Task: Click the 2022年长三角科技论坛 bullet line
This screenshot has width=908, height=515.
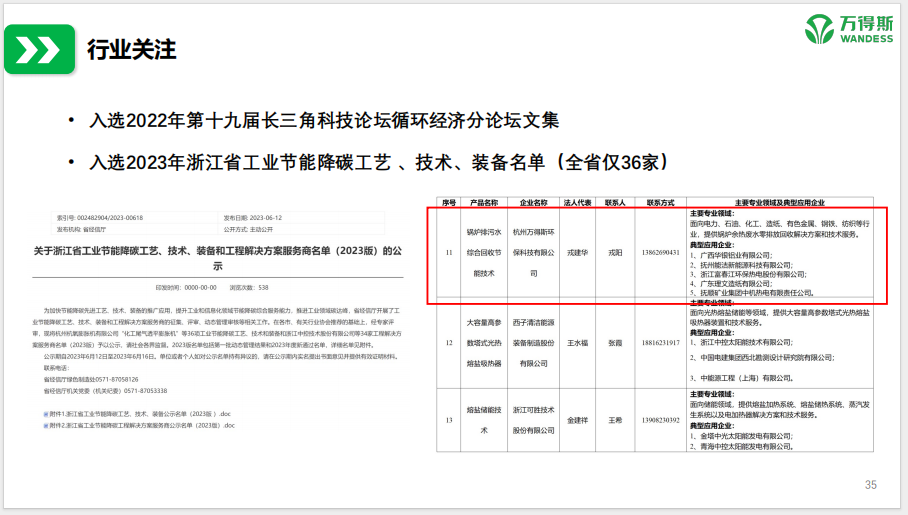Action: click(323, 121)
